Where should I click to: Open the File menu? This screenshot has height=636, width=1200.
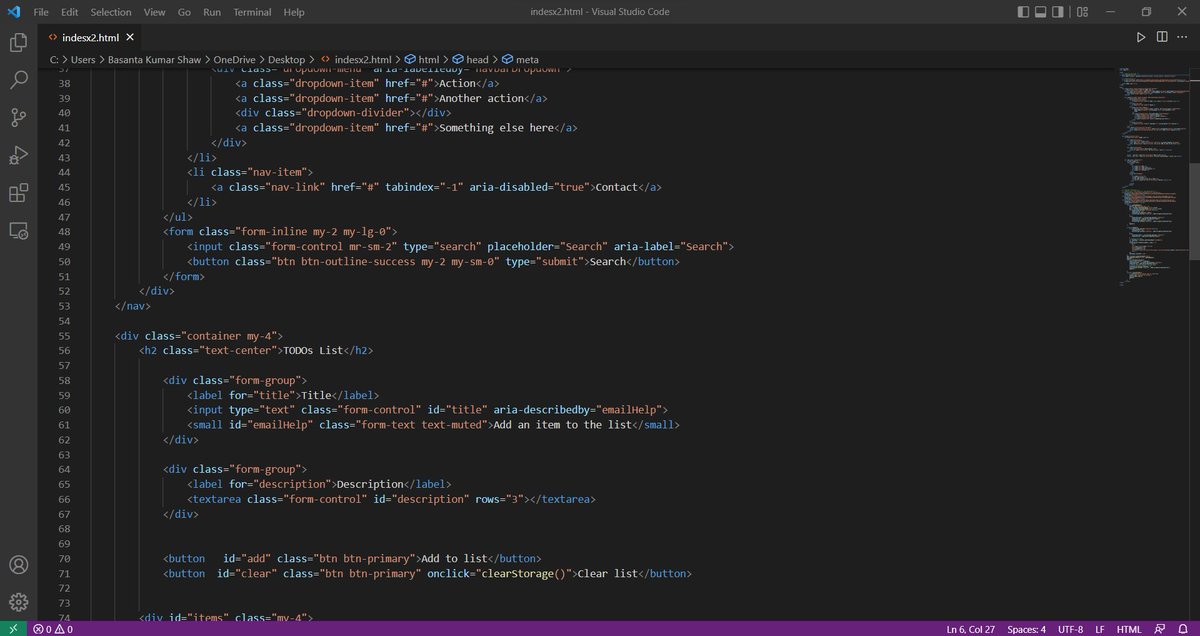click(41, 12)
